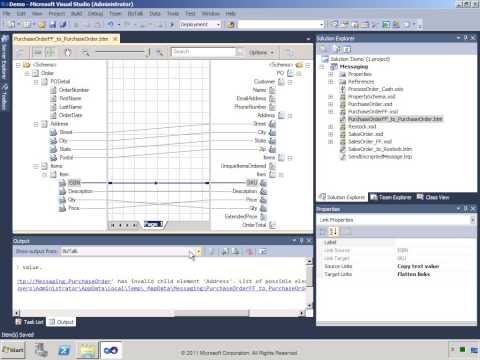This screenshot has width=480, height=360.
Task: Open Server Manager from the taskbar
Action: coord(41,350)
